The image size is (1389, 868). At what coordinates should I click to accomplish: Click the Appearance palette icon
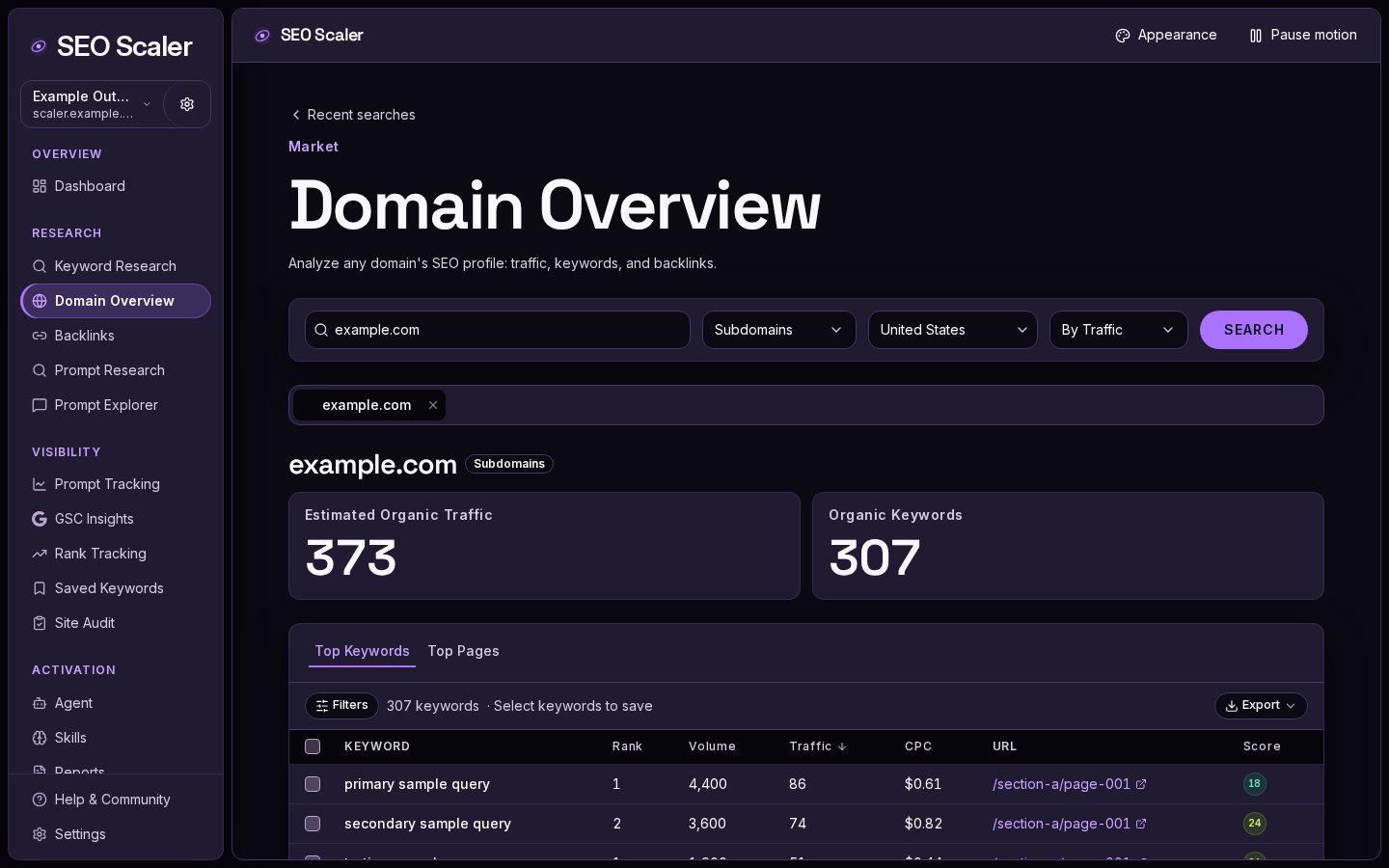1123,36
